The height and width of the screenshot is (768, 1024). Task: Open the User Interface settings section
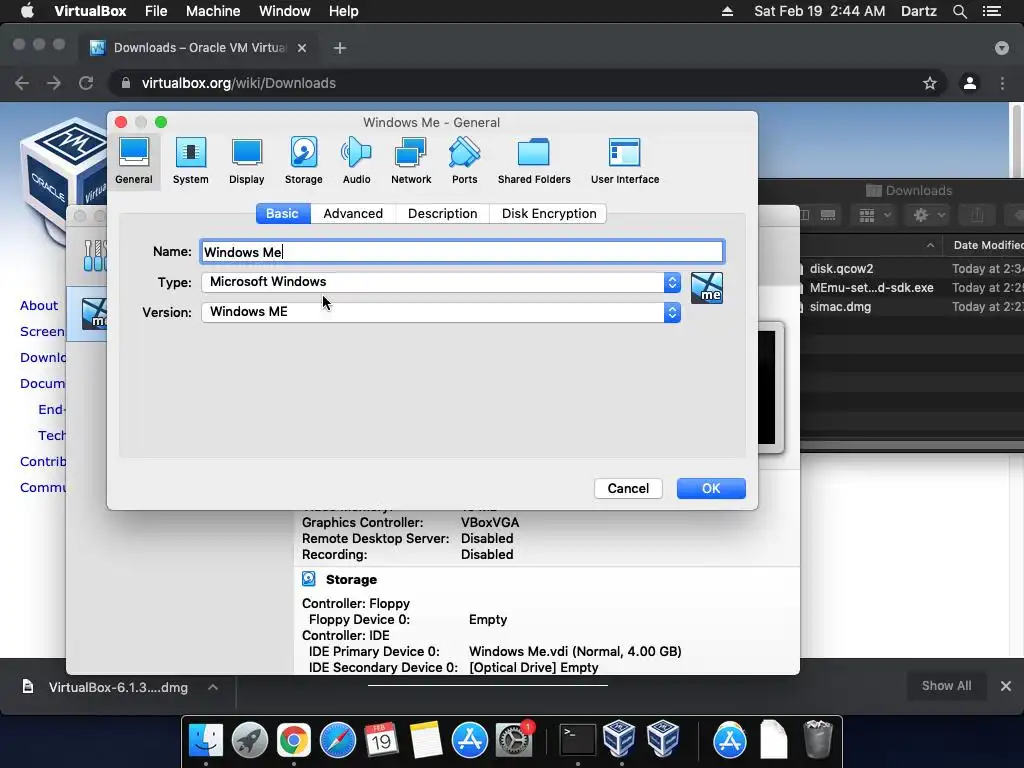click(625, 161)
